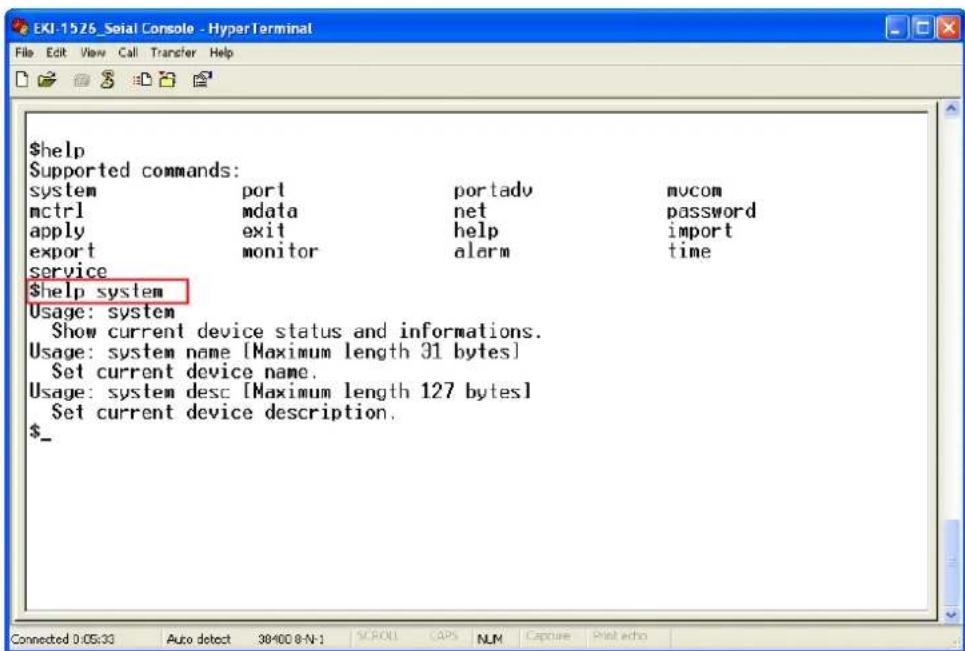The height and width of the screenshot is (651, 965).
Task: Click 'Show current device status and informations.' line
Action: pos(297,332)
